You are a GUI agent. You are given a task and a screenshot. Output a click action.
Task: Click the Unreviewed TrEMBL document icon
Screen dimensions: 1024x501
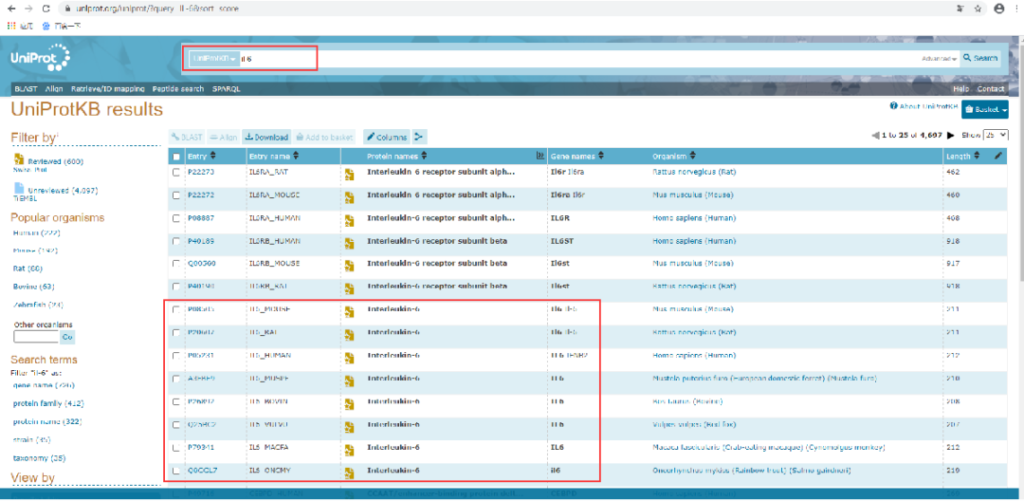(x=19, y=189)
